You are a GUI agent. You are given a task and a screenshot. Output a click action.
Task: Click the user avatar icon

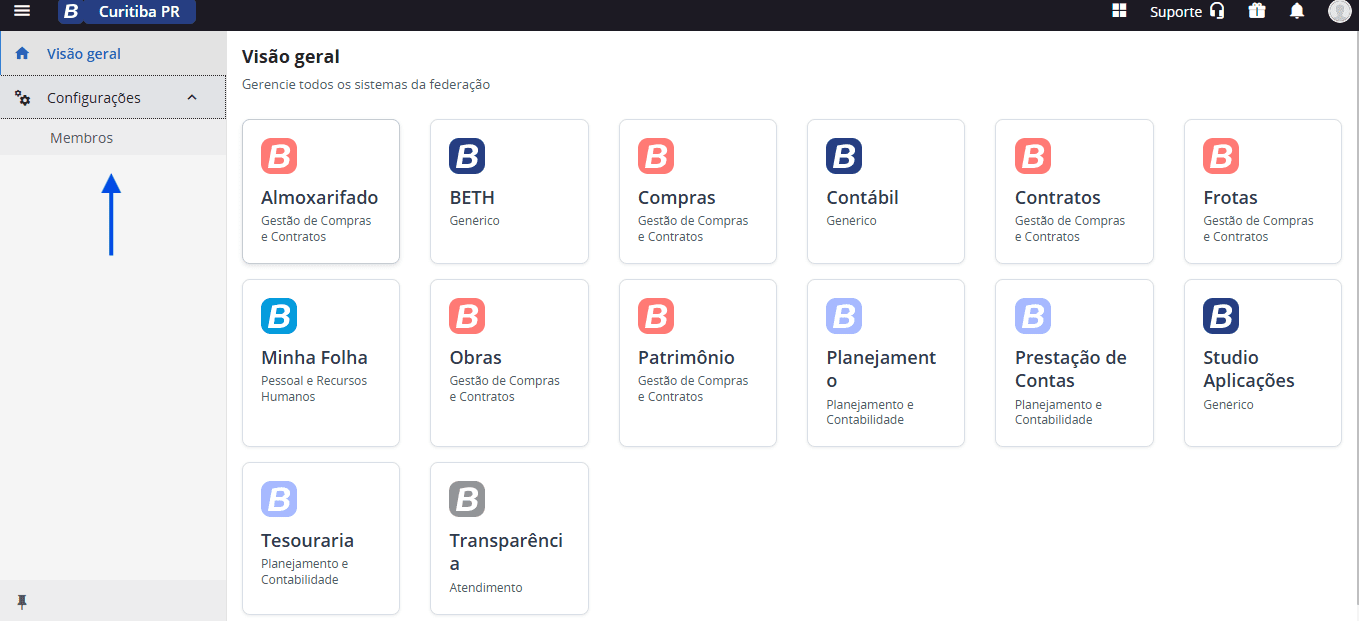click(1339, 11)
